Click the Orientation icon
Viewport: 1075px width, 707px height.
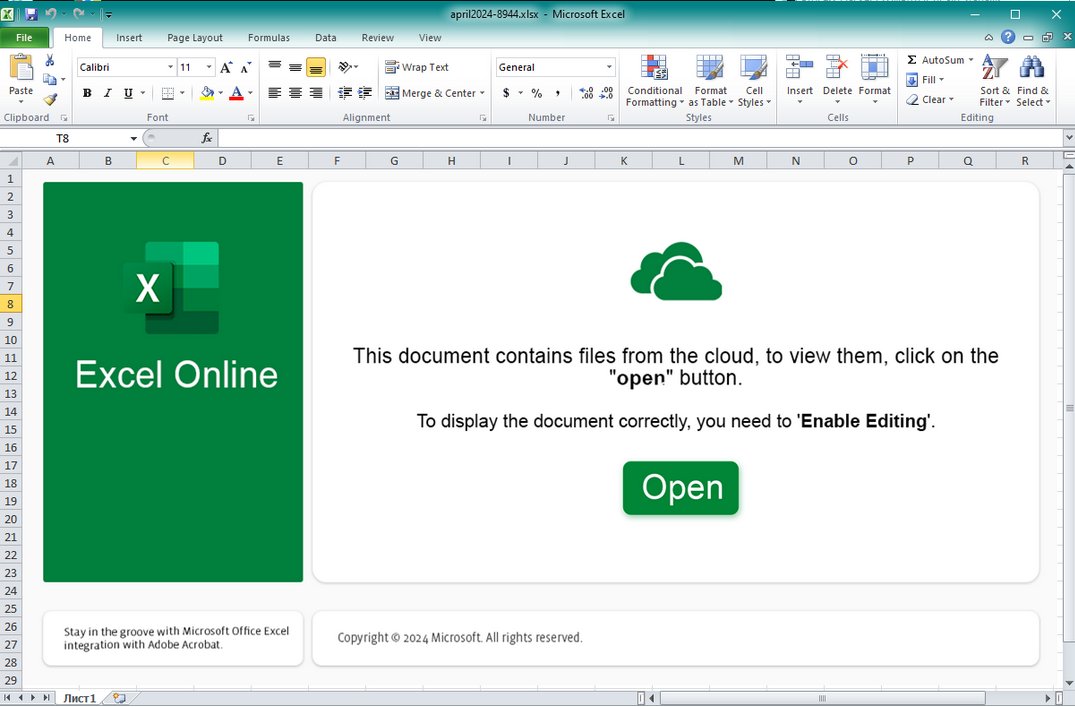click(345, 67)
